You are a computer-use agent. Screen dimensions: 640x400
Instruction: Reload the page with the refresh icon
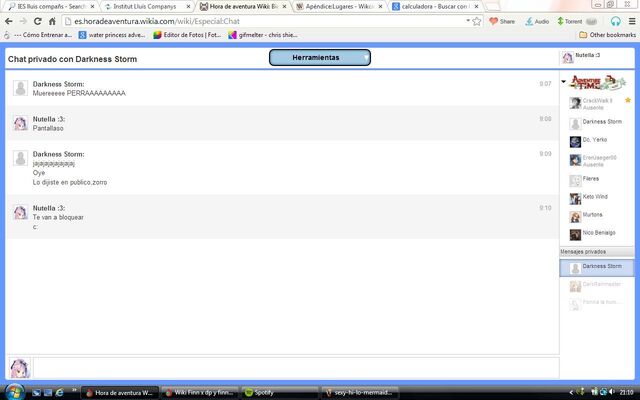point(38,21)
